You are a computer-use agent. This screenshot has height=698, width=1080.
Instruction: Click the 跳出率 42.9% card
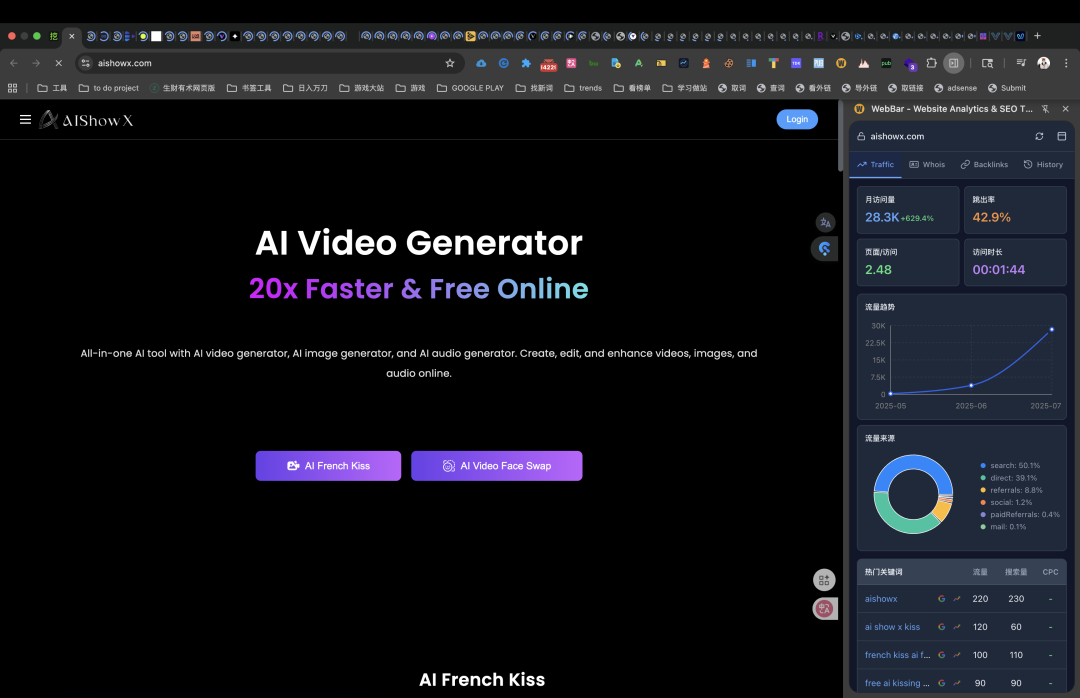[x=1015, y=209]
